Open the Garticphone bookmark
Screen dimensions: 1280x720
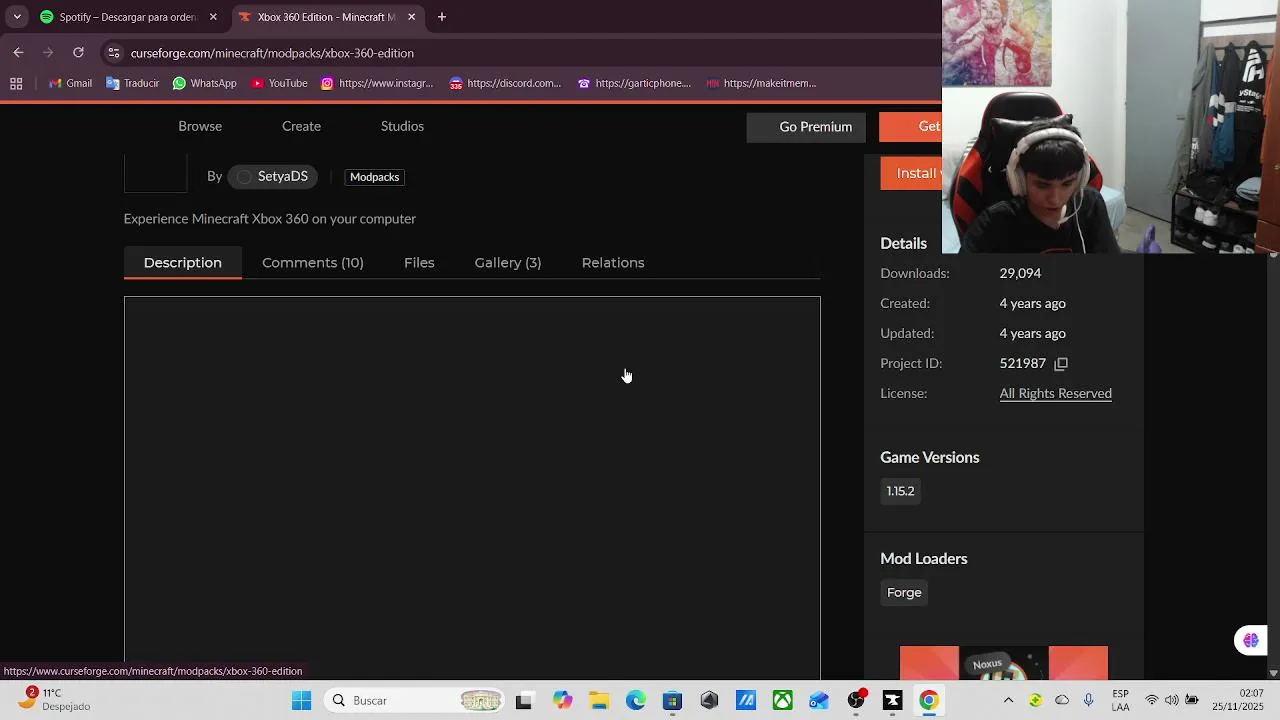(x=633, y=83)
